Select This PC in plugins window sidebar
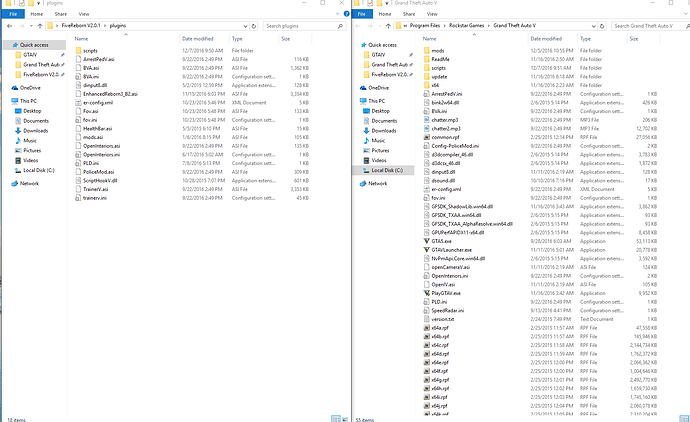Screen dimensions: 690x422 [28, 101]
